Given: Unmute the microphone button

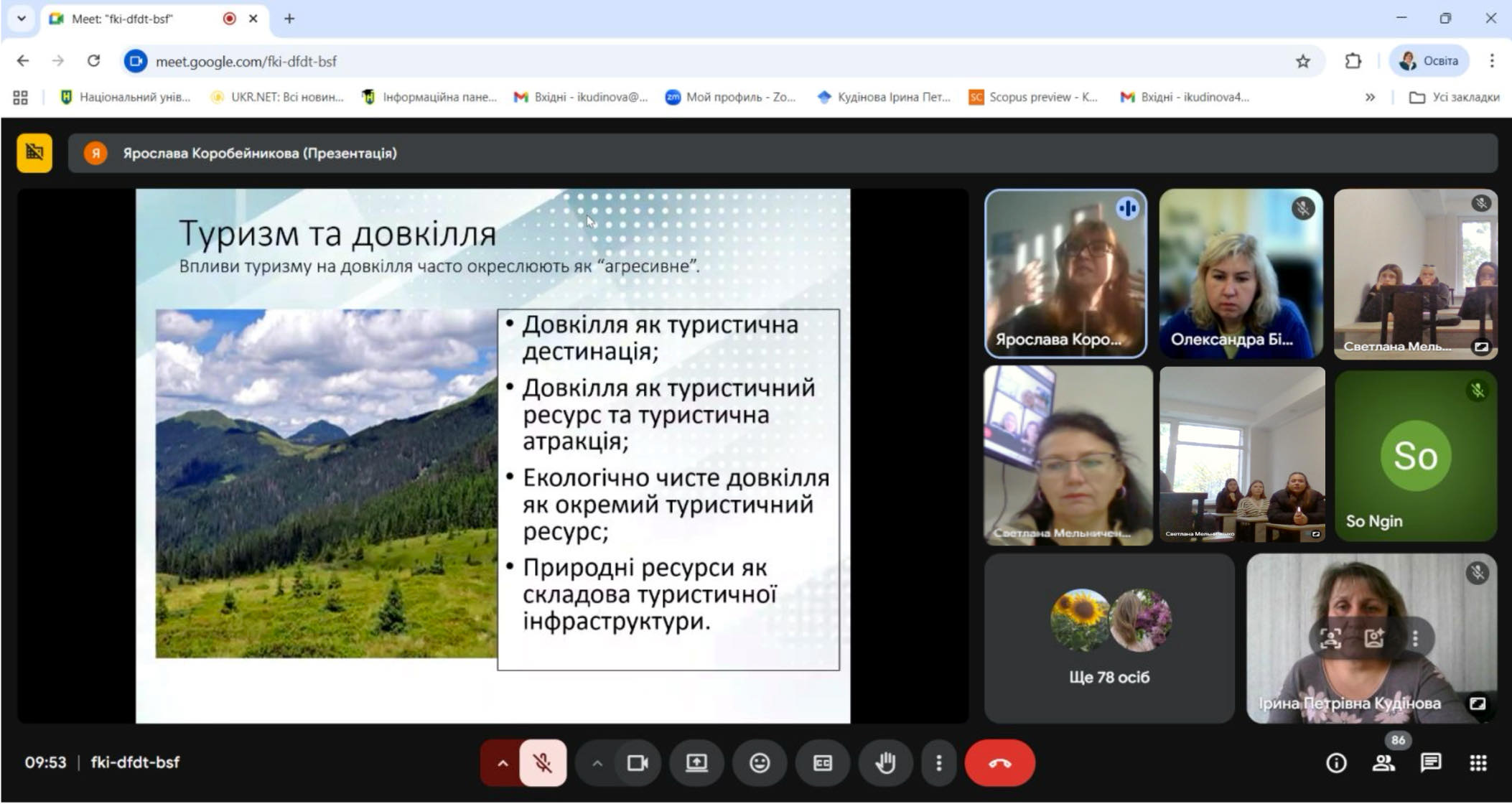Looking at the screenshot, I should pos(543,762).
